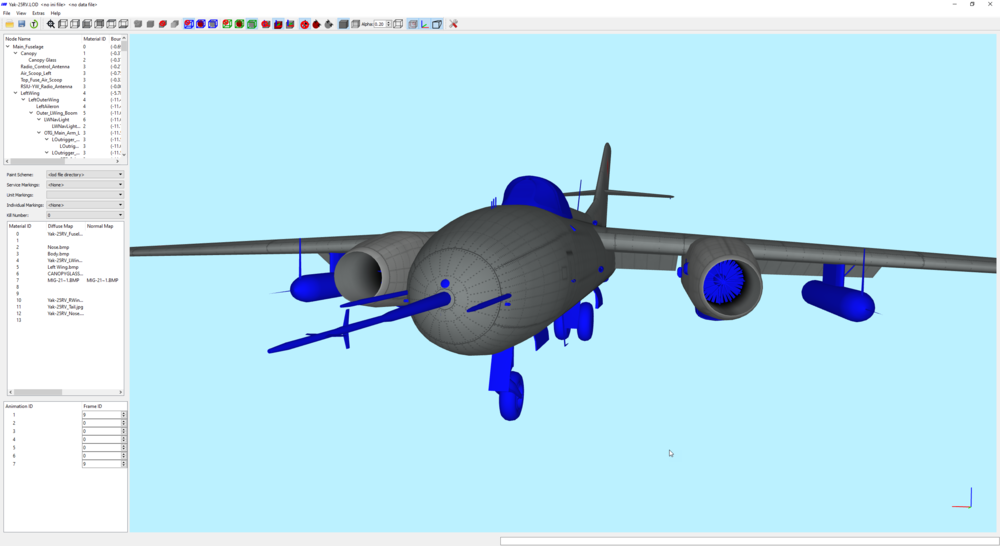1000x546 pixels.
Task: Select the Air_Scoop_Left node
Action: pyautogui.click(x=36, y=73)
